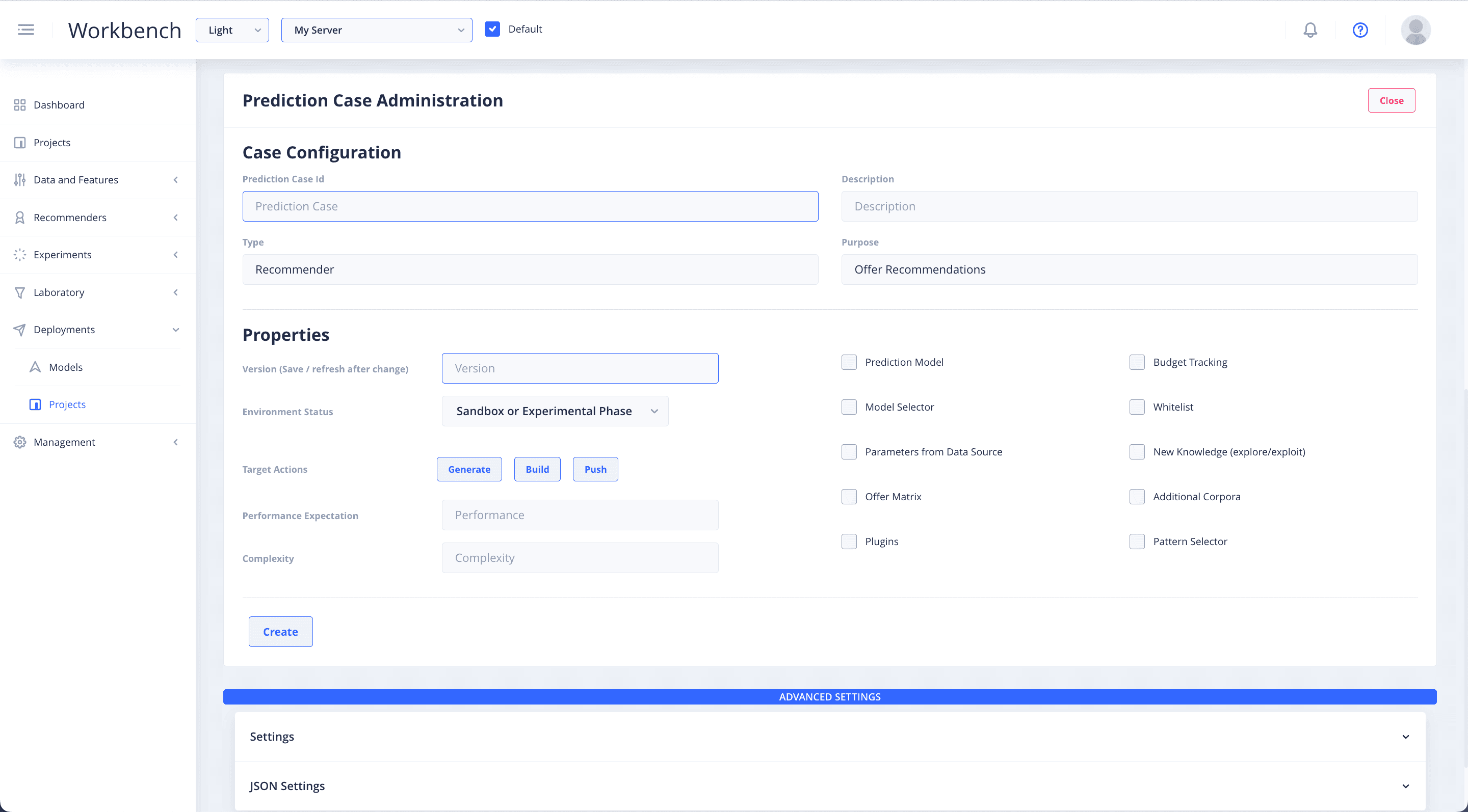Toggle the Budget Tracking checkbox

click(x=1136, y=362)
